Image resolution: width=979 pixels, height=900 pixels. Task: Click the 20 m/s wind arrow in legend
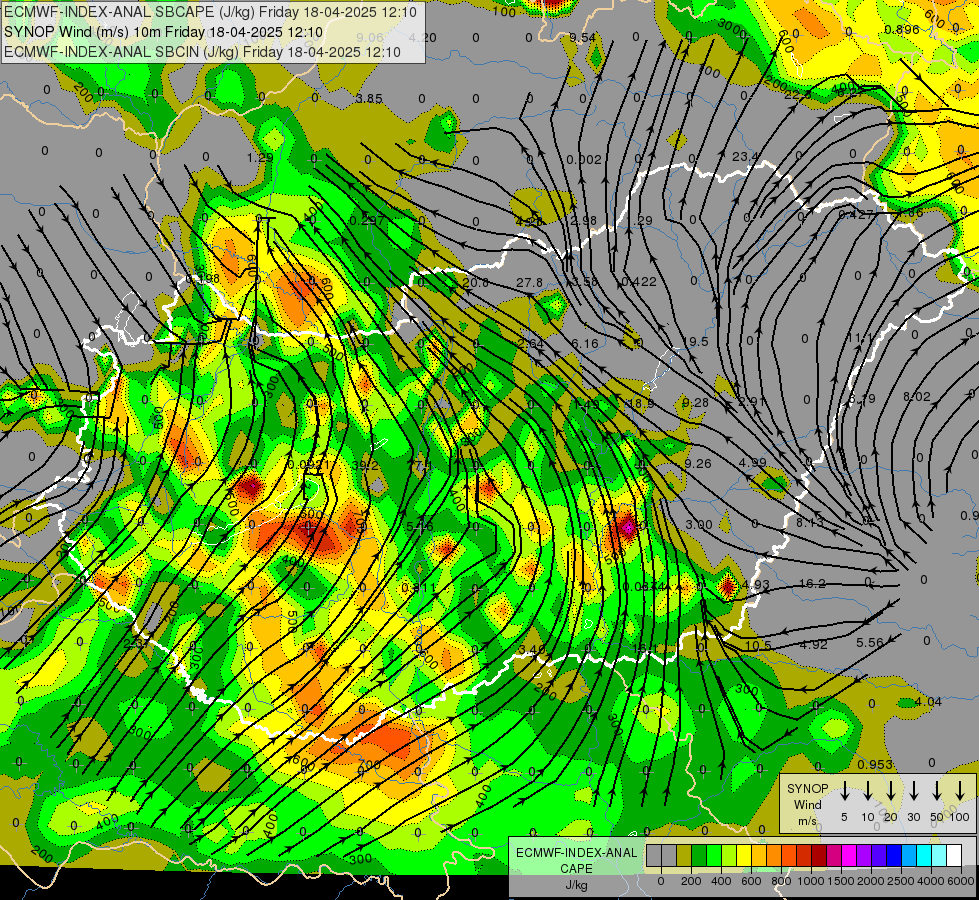click(x=891, y=790)
